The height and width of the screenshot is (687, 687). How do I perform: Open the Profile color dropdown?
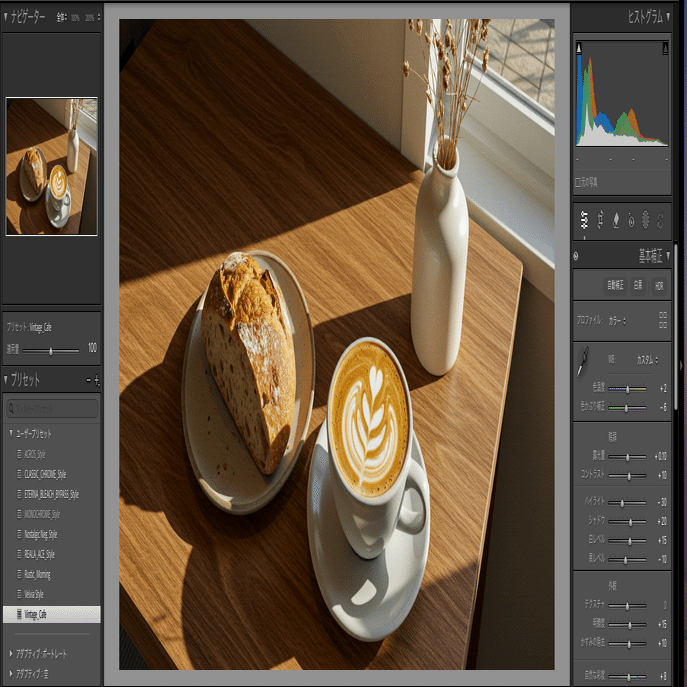coord(617,321)
